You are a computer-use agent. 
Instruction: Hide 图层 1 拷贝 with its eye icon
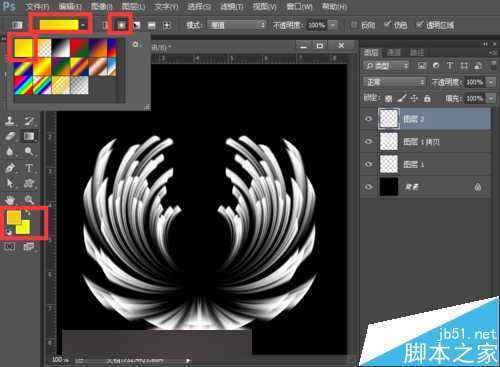coord(368,142)
